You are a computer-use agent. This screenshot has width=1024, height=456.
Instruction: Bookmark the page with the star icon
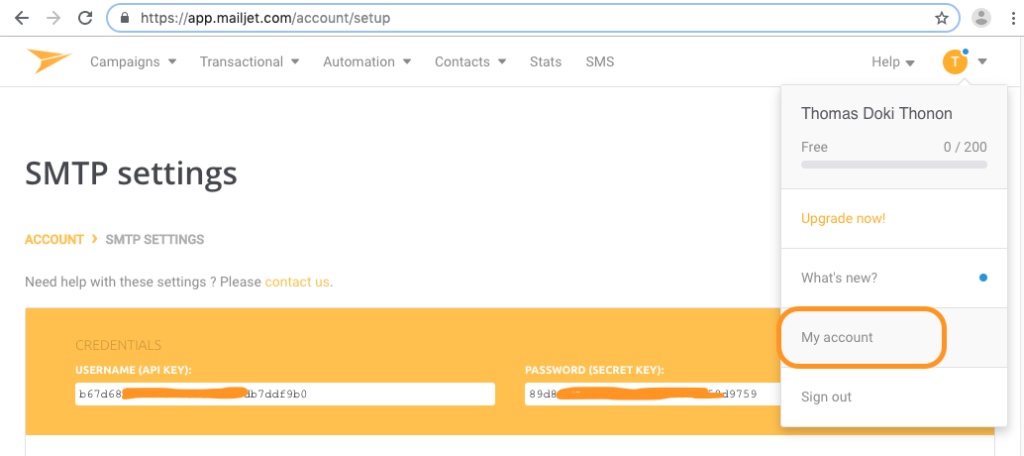pos(941,18)
